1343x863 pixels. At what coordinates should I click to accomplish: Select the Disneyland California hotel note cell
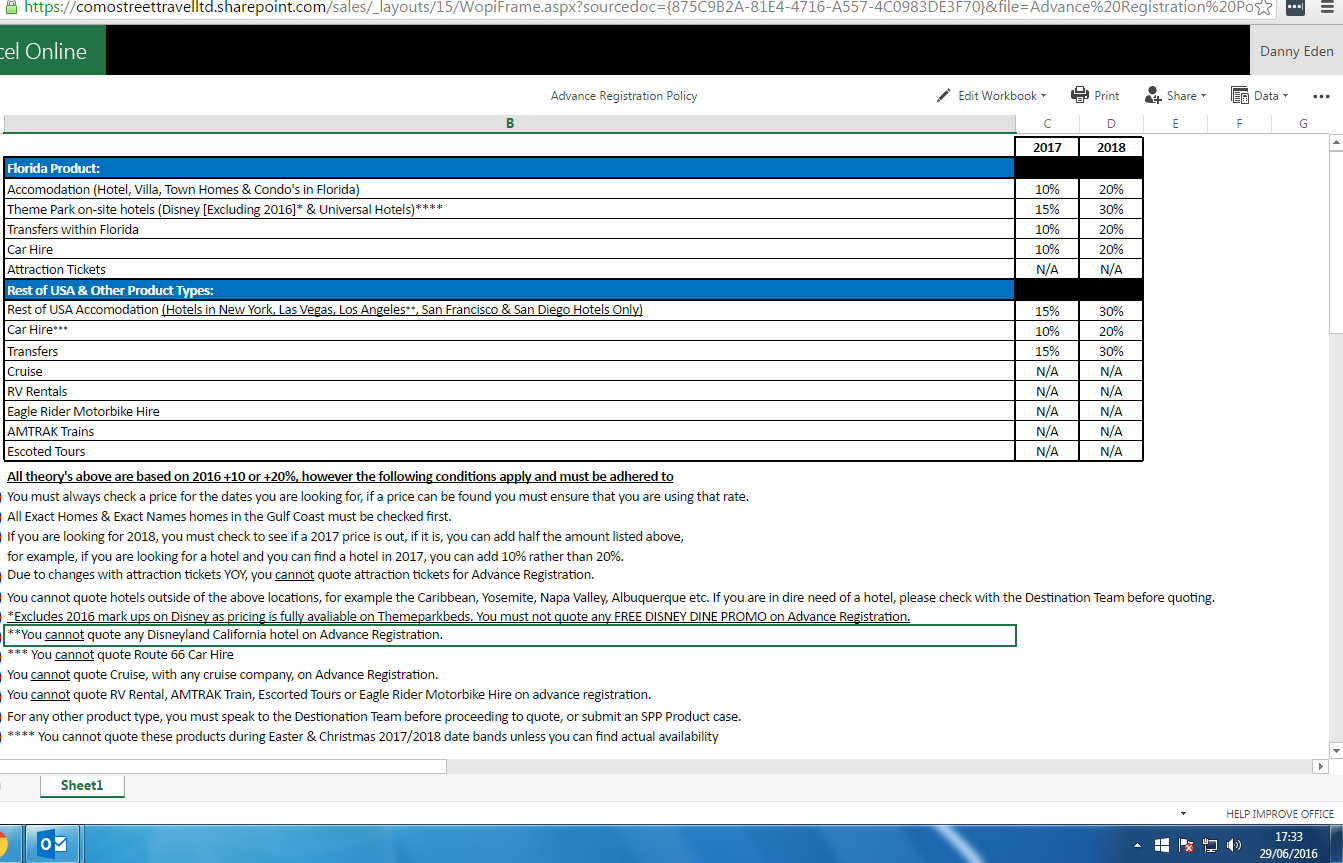(x=510, y=635)
